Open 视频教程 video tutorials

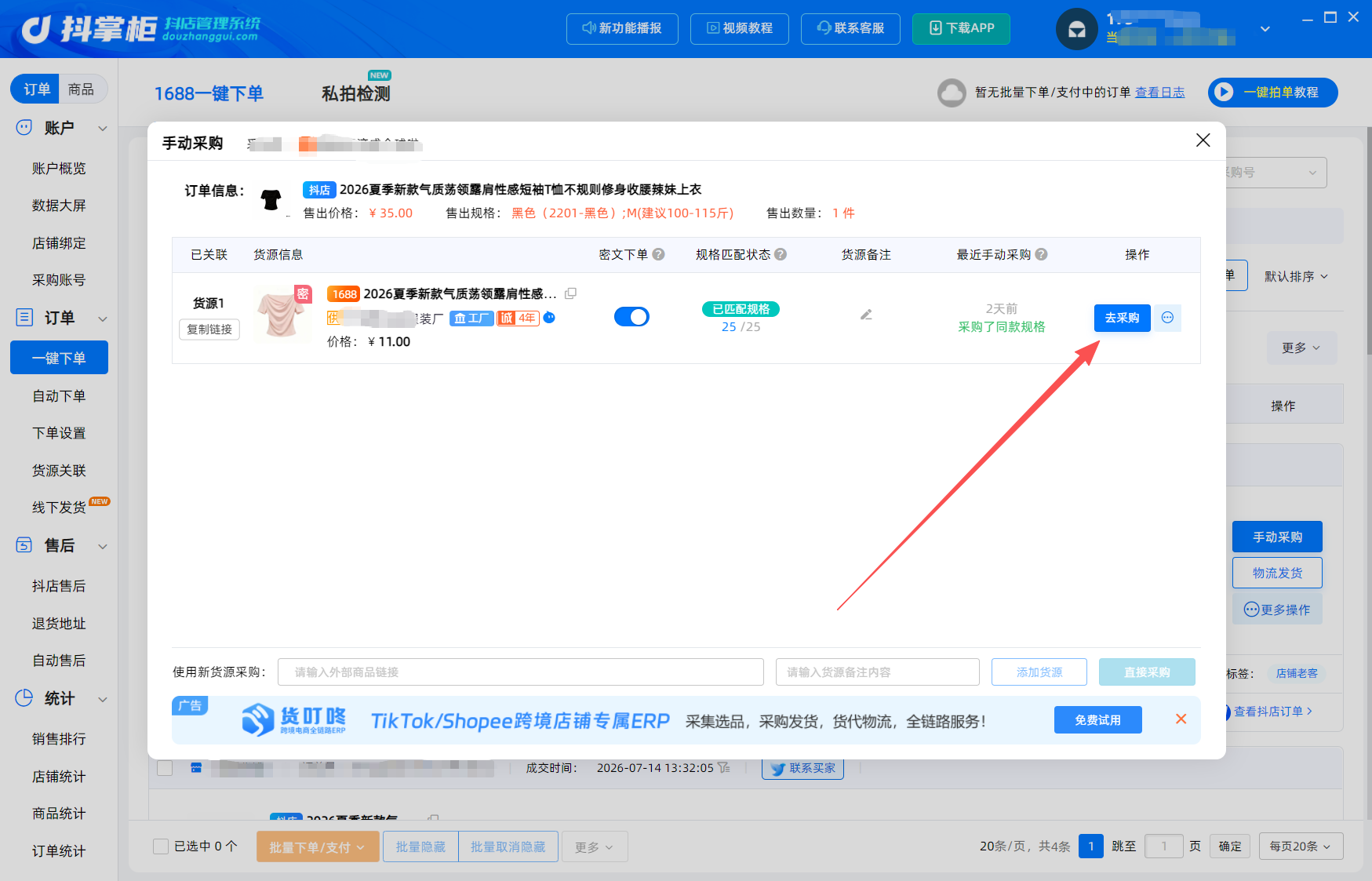[x=740, y=28]
